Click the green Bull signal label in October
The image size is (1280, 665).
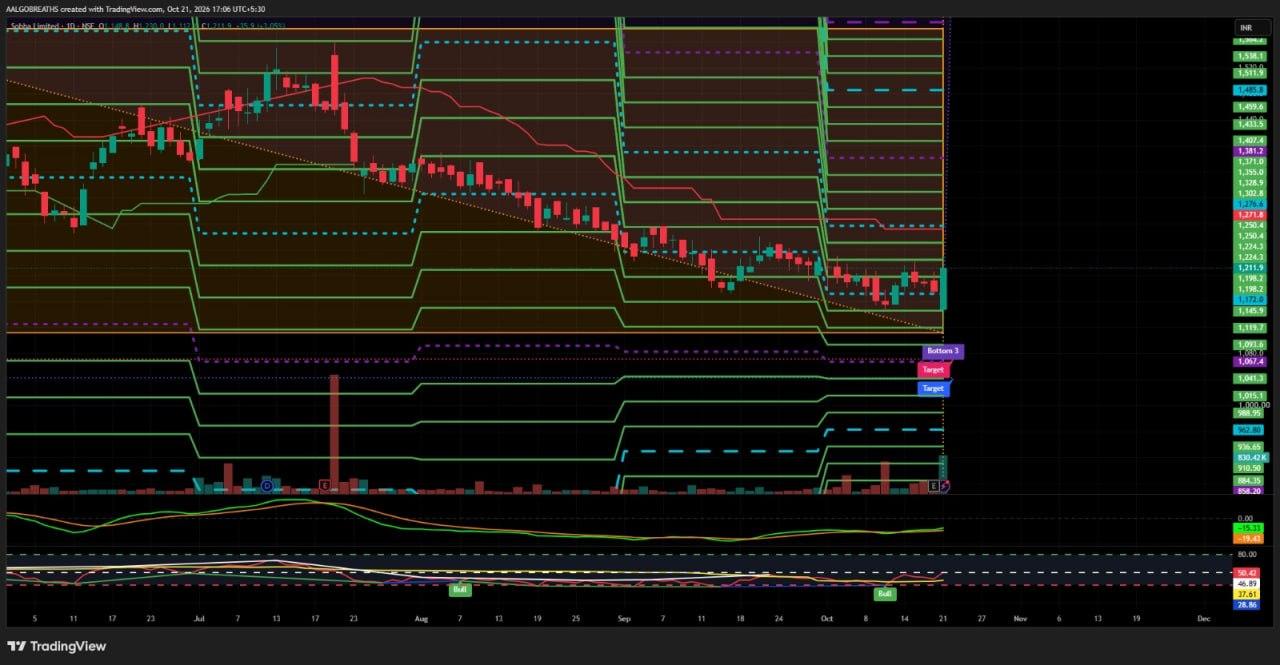(x=885, y=594)
